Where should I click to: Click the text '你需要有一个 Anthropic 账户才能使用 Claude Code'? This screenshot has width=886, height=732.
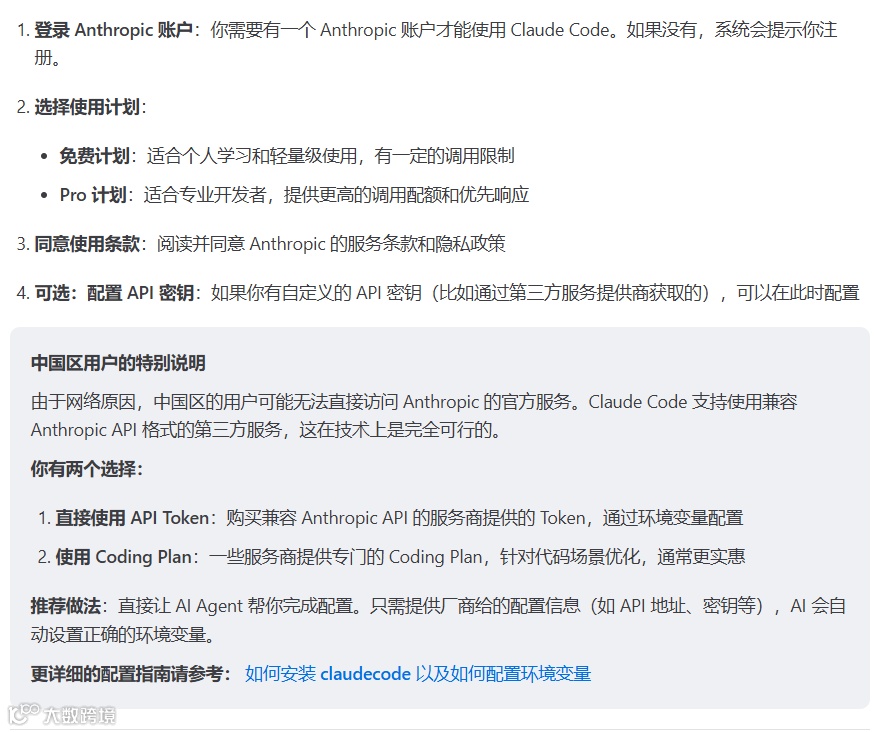coord(410,30)
